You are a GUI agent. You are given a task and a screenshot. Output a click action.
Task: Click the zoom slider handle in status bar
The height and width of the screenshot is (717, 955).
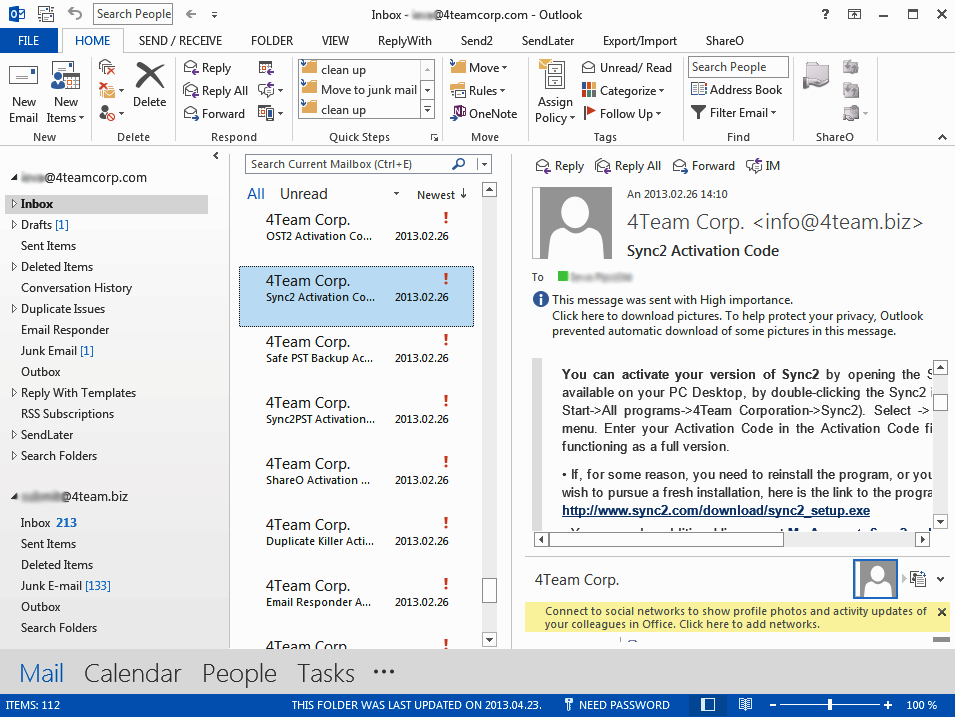(830, 705)
